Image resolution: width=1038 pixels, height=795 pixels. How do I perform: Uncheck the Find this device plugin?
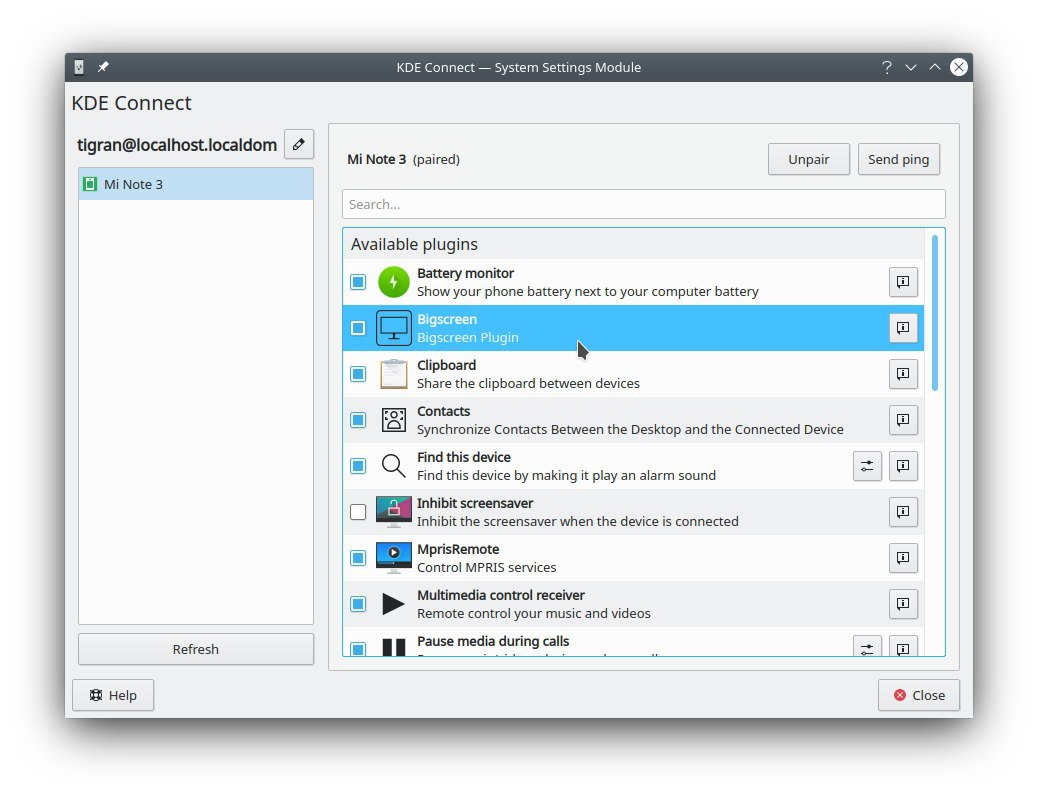[358, 466]
